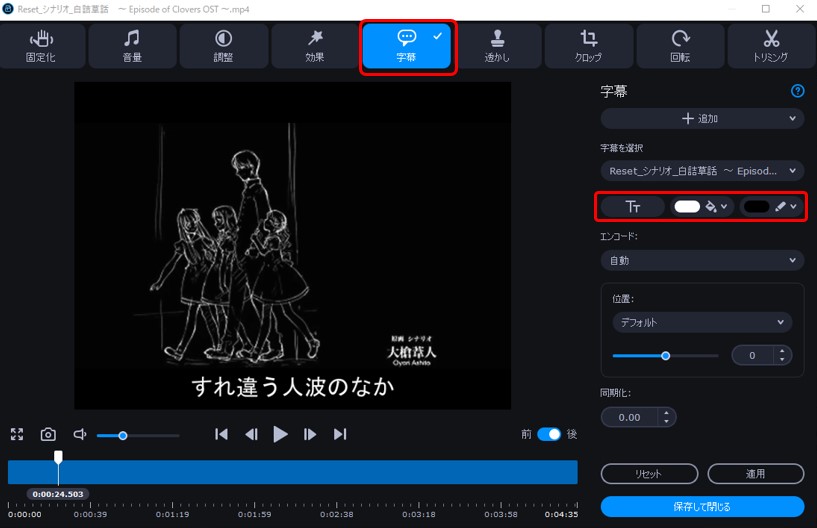Screen dimensions: 817x528
Task: Click the black outline color swatch
Action: coord(757,207)
